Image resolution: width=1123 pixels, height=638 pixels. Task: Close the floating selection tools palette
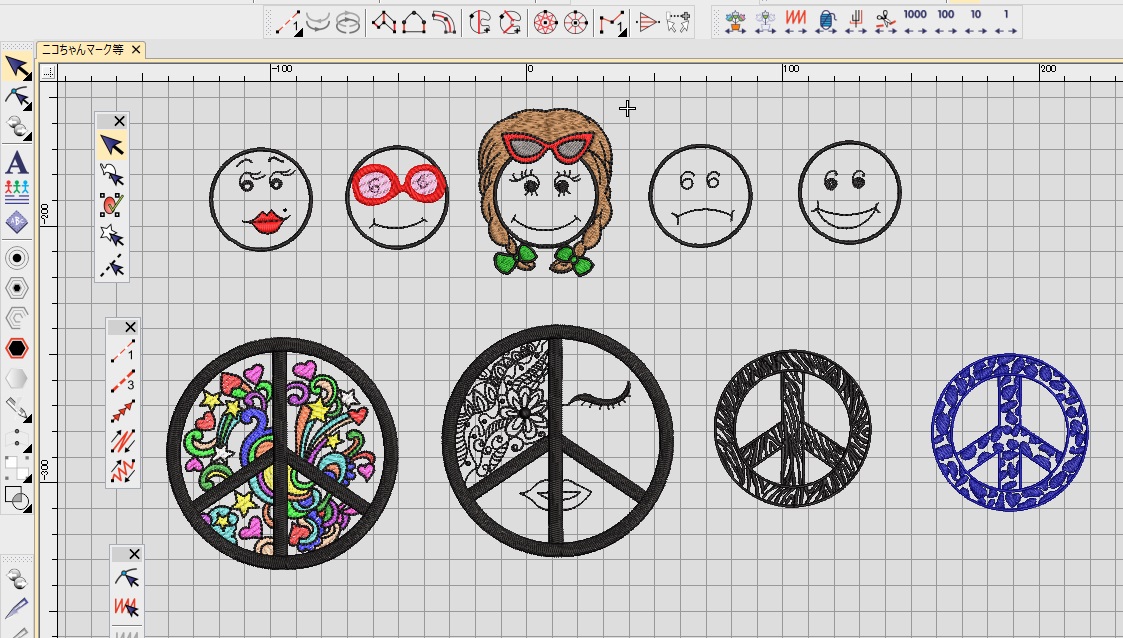click(120, 121)
